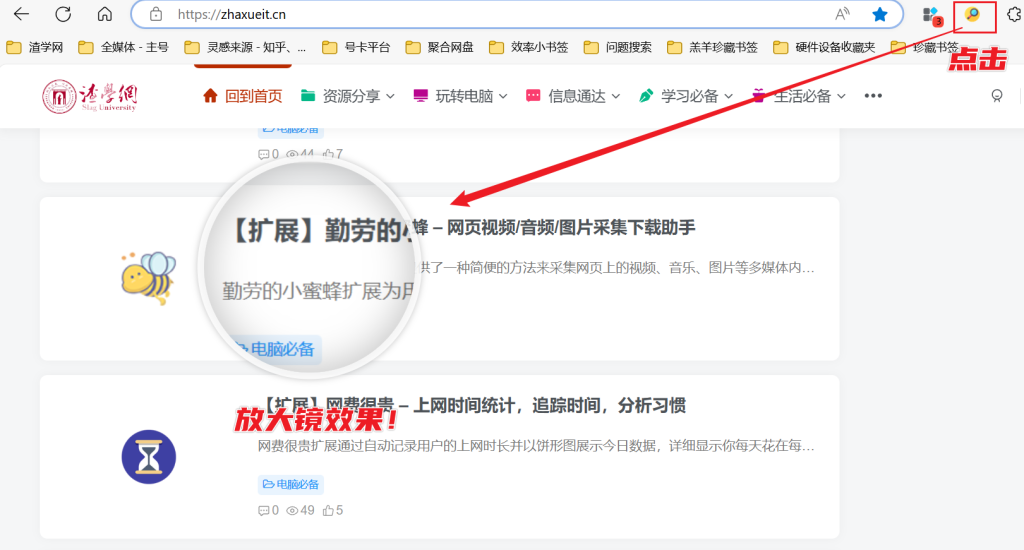1024x550 pixels.
Task: Click the bee extension thumbnail
Action: [149, 278]
